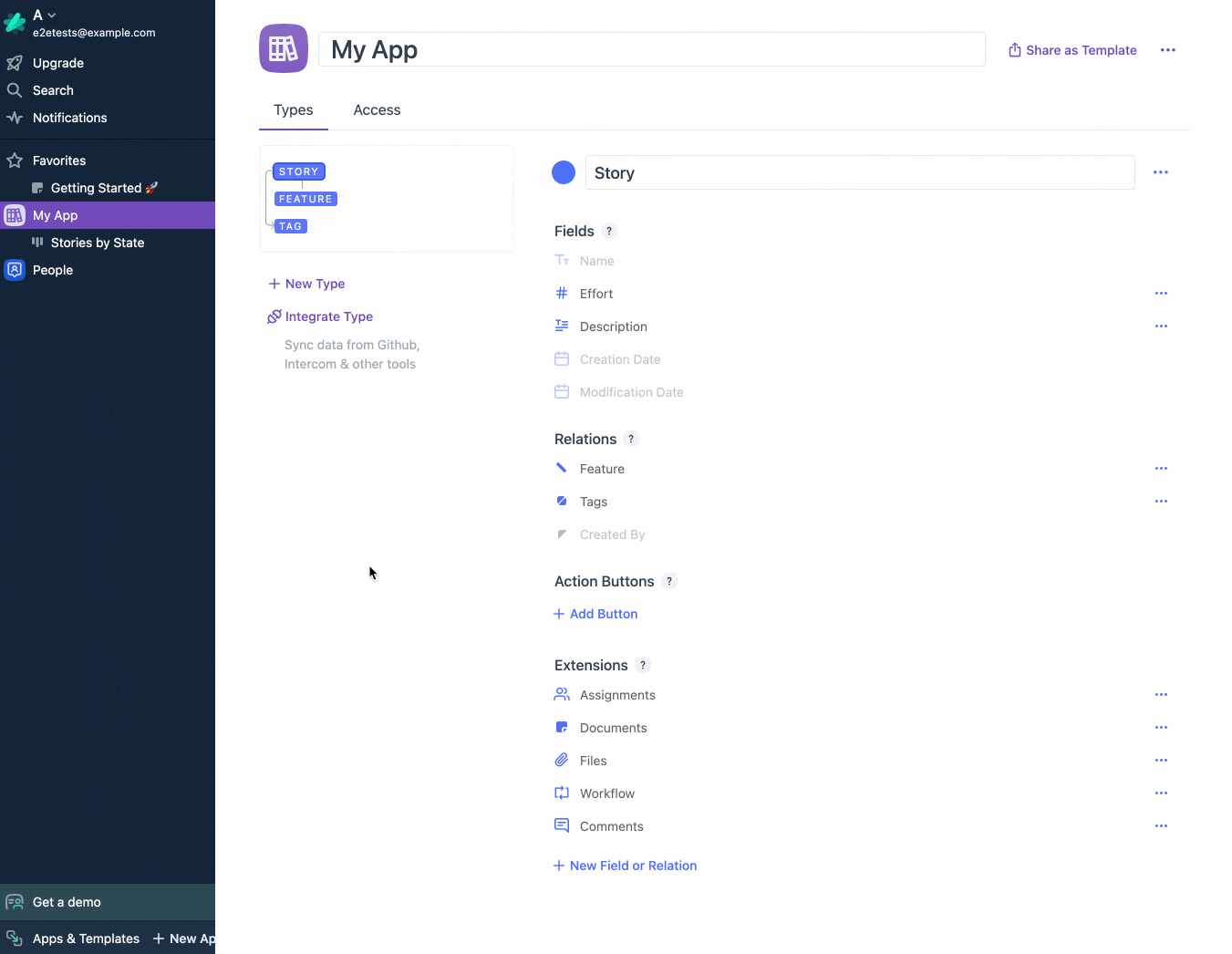Image resolution: width=1232 pixels, height=954 pixels.
Task: Click the Relations help question mark icon
Action: 631,439
